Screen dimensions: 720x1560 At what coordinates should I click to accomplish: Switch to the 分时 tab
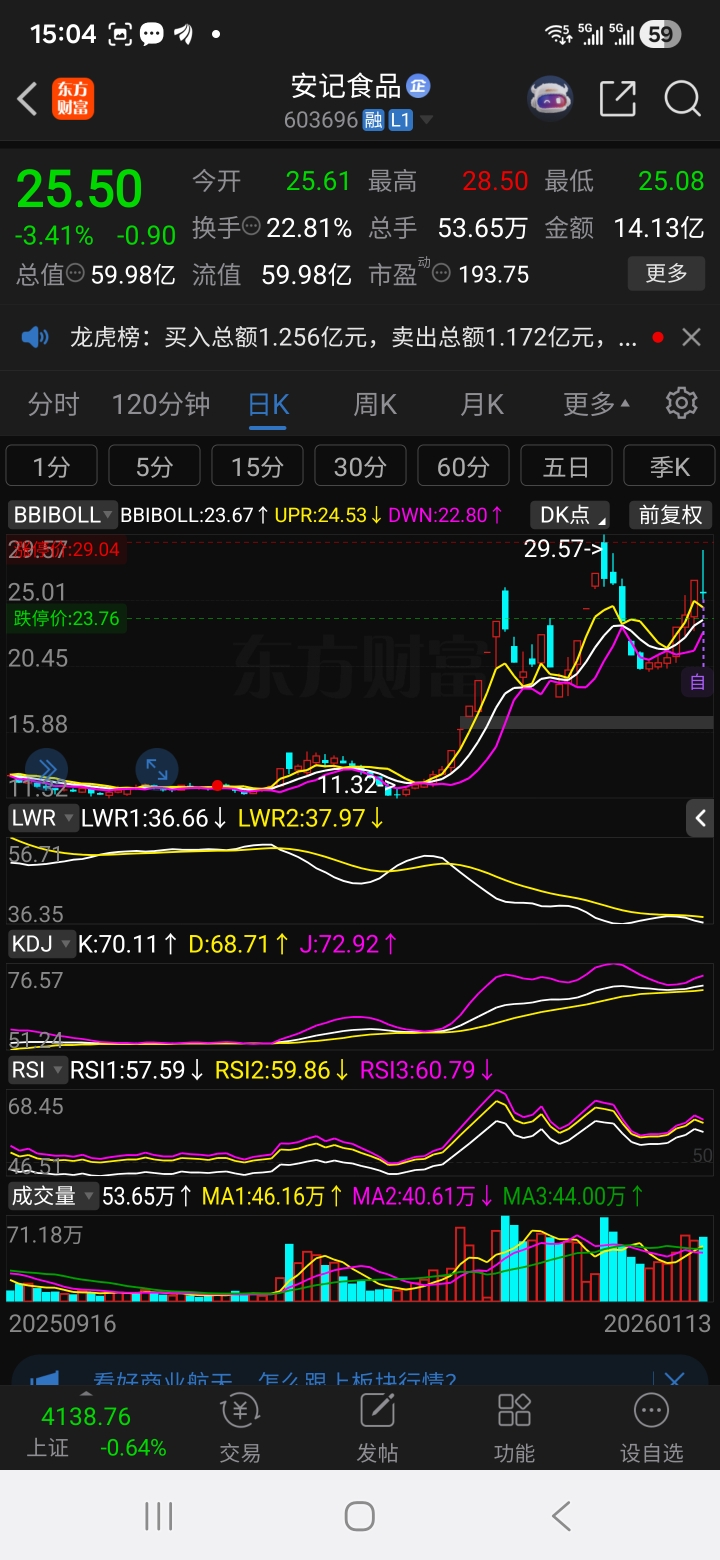[x=53, y=404]
